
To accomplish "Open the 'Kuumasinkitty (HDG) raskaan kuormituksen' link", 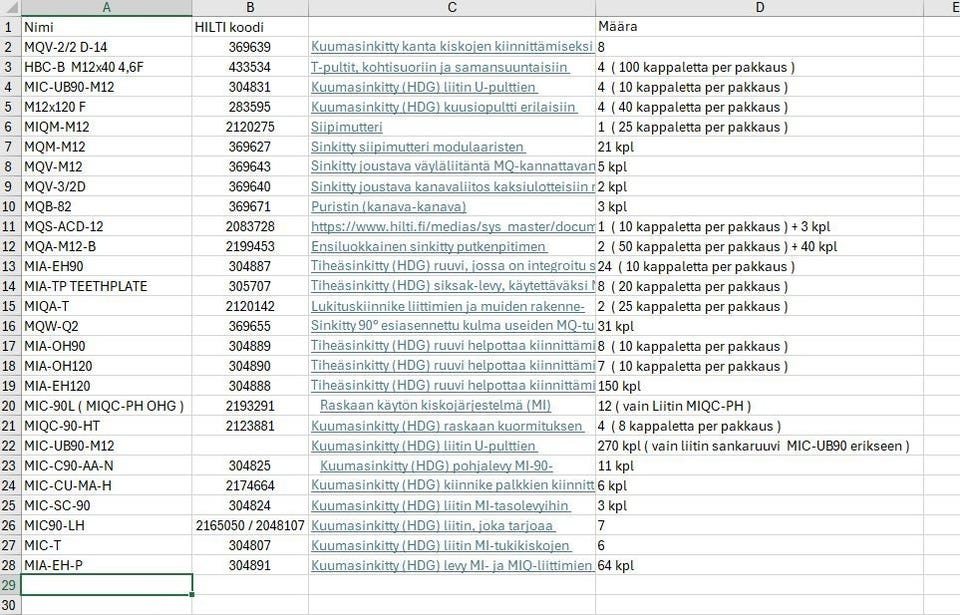I will 447,426.
